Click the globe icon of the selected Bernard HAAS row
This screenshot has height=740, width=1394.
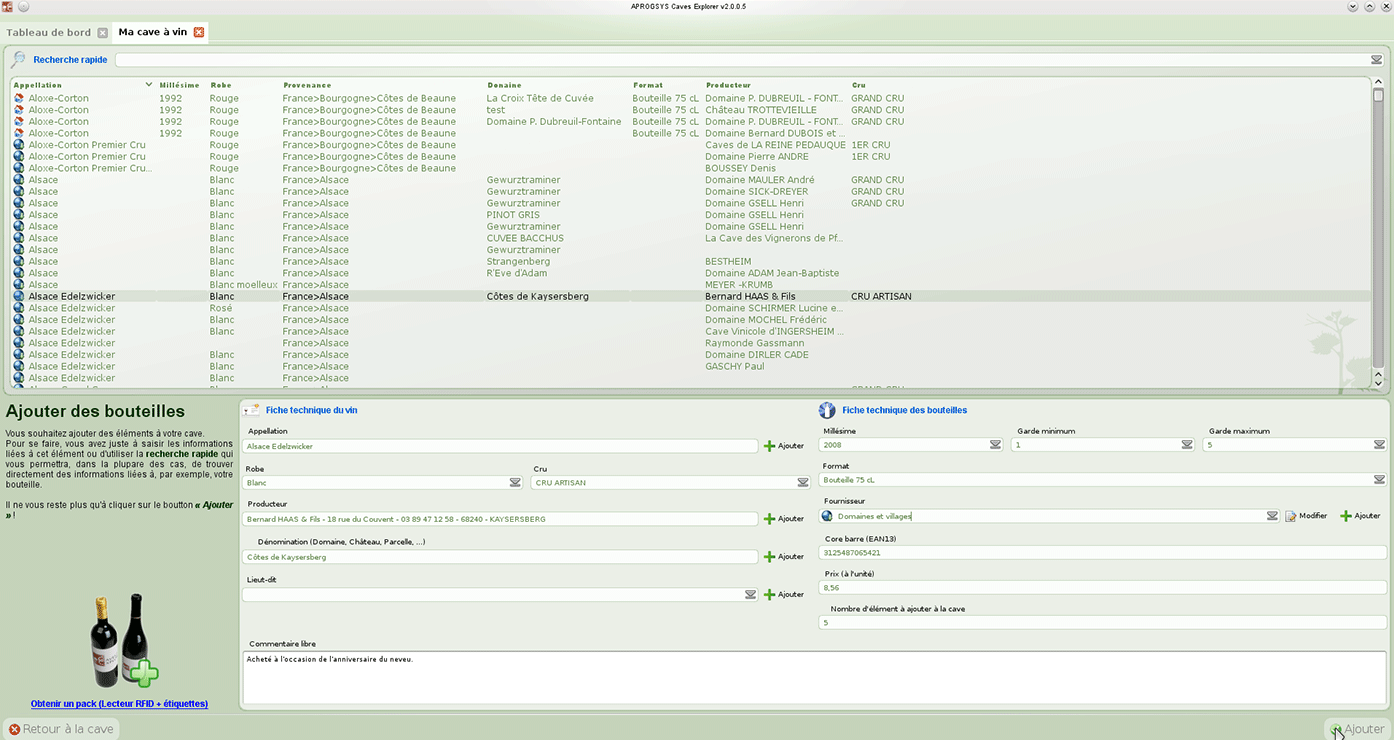click(x=18, y=297)
